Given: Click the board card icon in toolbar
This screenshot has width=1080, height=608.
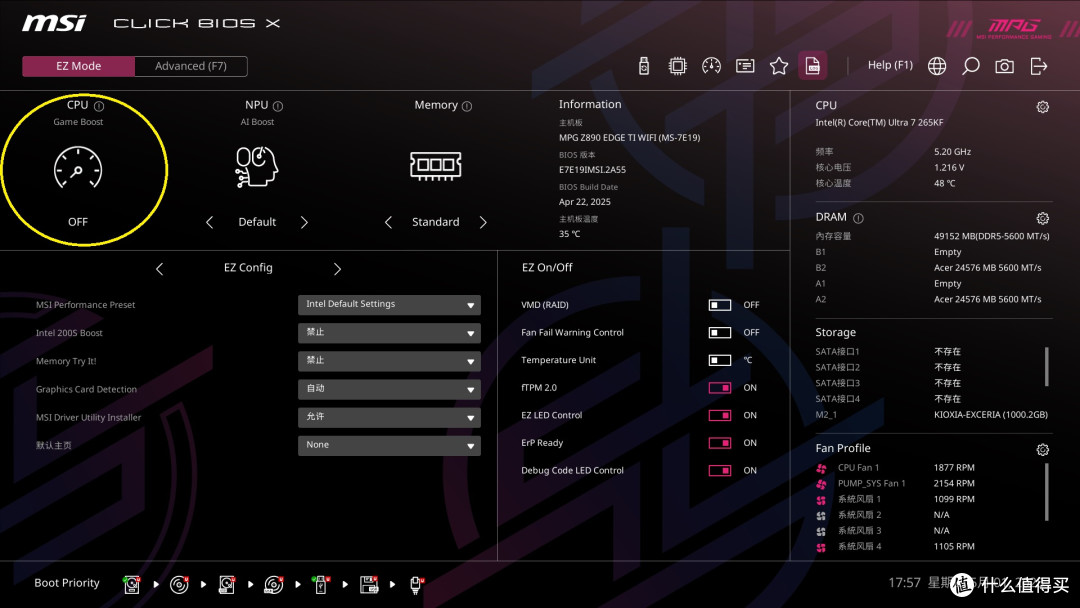Looking at the screenshot, I should pos(745,66).
